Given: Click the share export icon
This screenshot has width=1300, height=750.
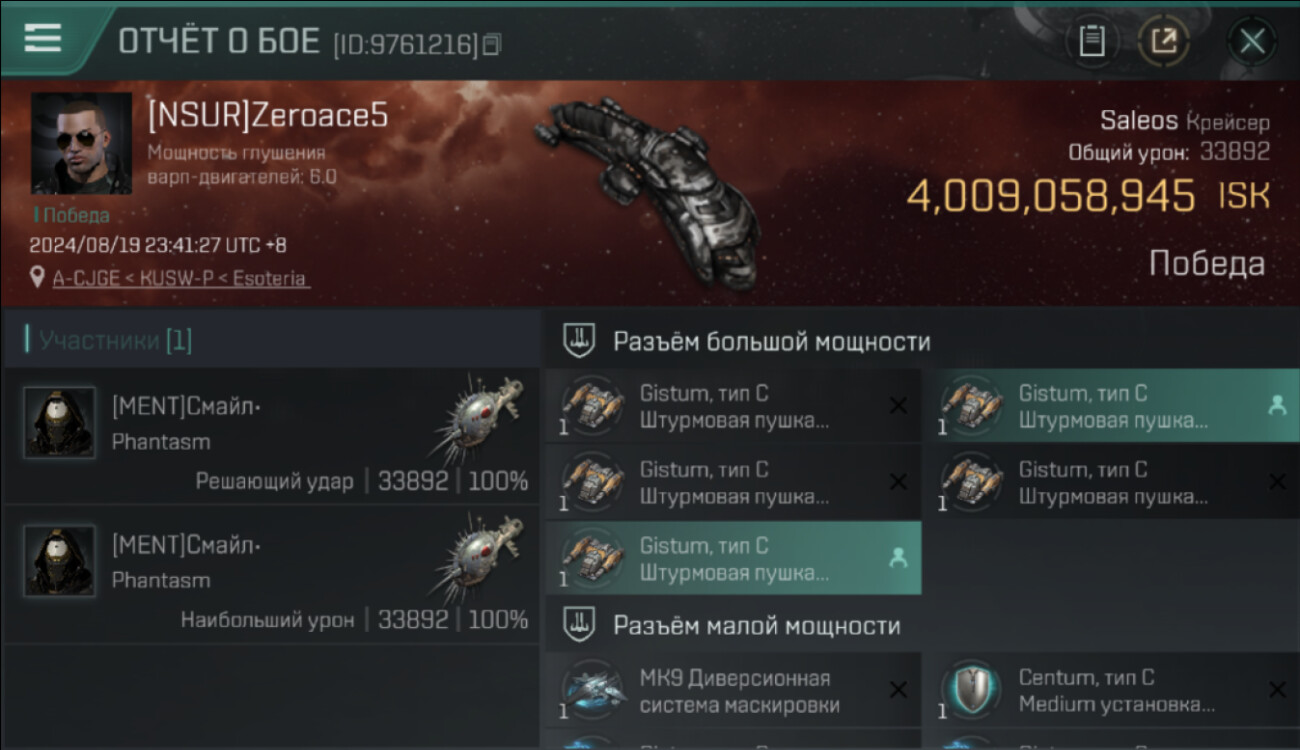Looking at the screenshot, I should tap(1164, 41).
